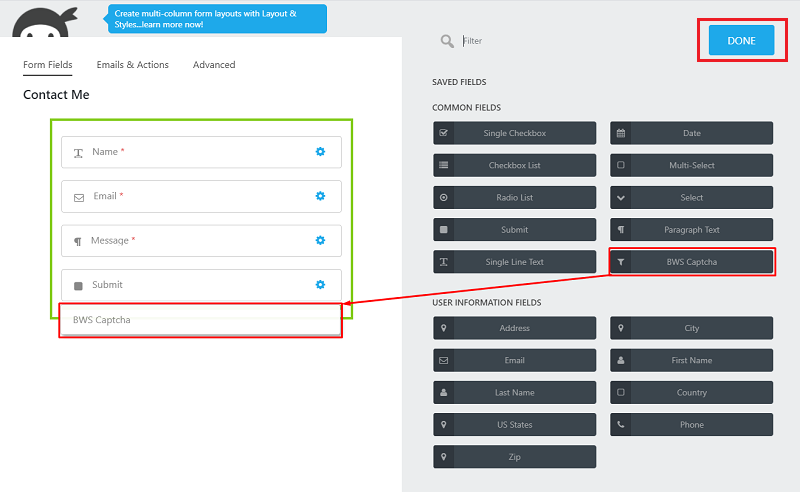Add an Address field
The height and width of the screenshot is (492, 800).
(515, 328)
